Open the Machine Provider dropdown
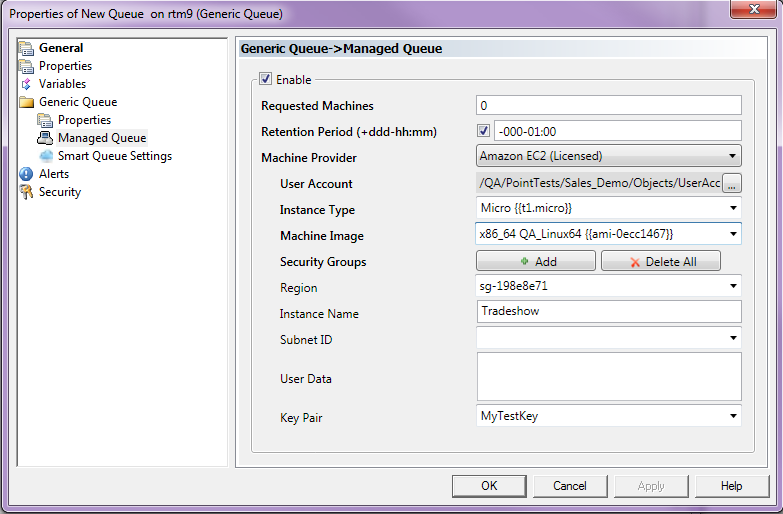Screen dimensions: 783x514 pyautogui.click(x=609, y=156)
